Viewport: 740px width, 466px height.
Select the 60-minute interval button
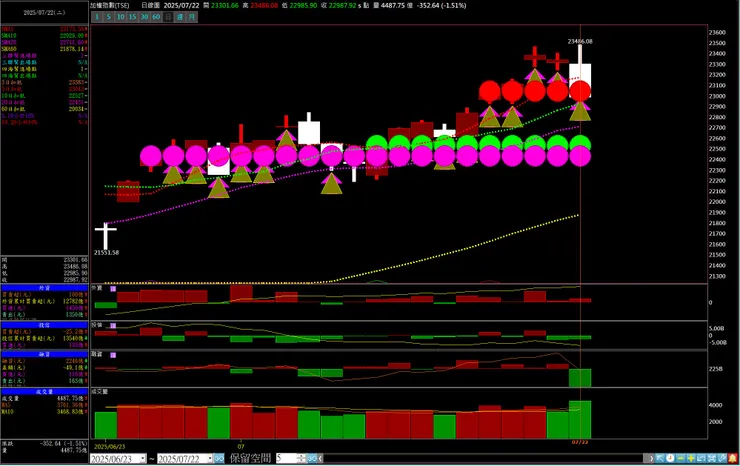tap(156, 17)
